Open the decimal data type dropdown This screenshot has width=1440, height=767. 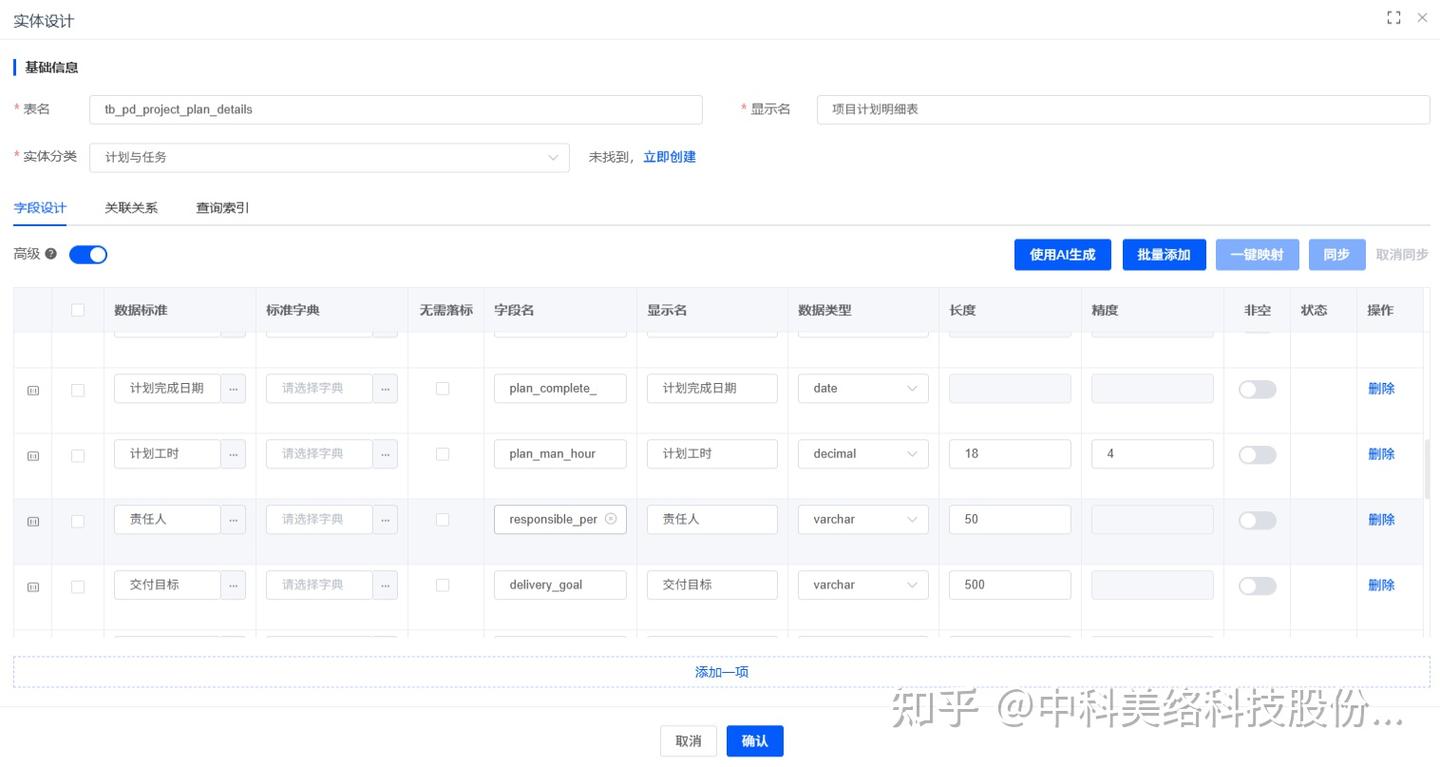[x=863, y=454]
